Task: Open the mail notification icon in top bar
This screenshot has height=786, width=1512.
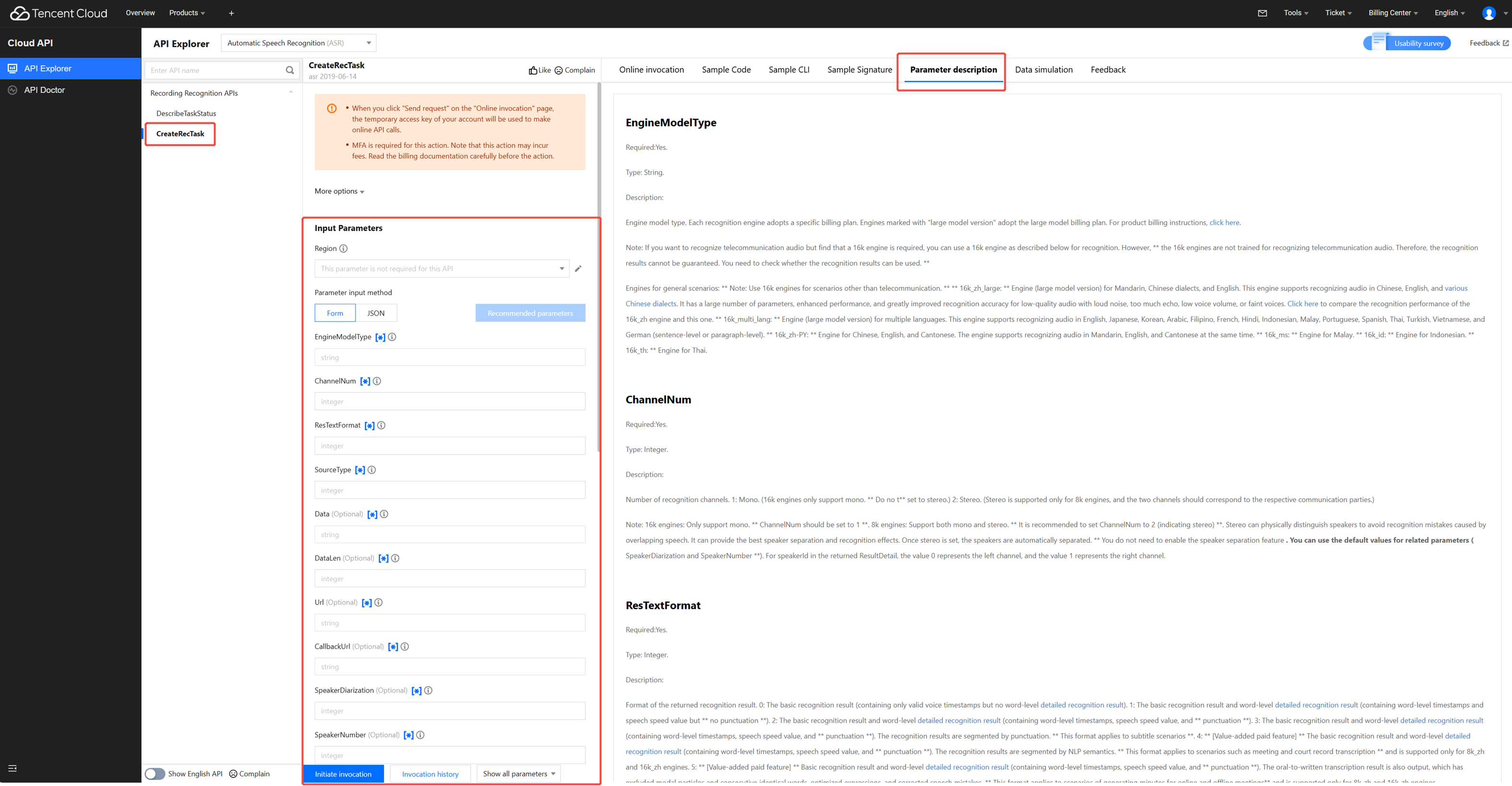Action: click(x=1262, y=13)
